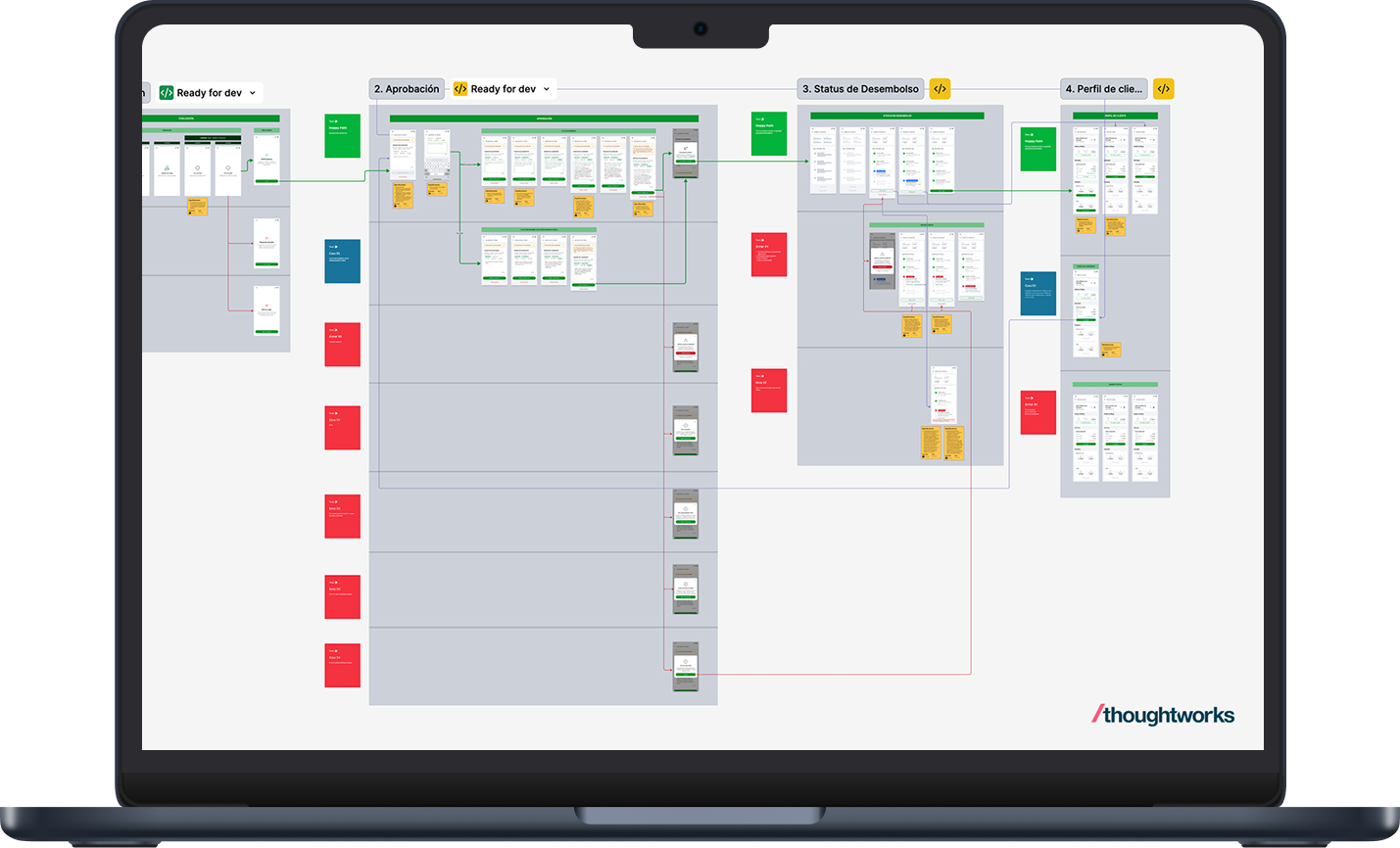Click the green PERFIL DE CLIENTE header bar

click(1115, 116)
